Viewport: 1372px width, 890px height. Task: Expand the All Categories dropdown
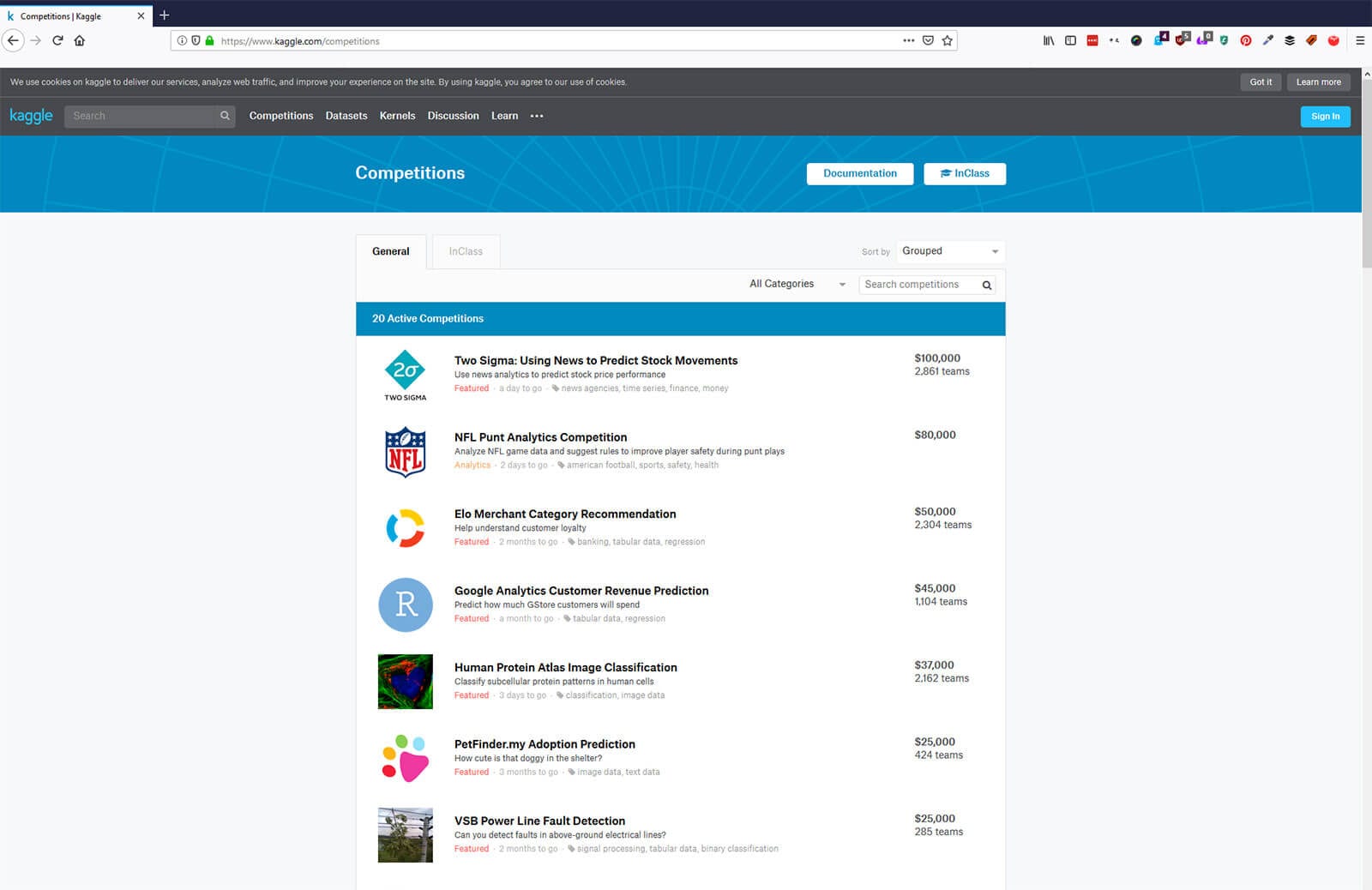pos(797,284)
